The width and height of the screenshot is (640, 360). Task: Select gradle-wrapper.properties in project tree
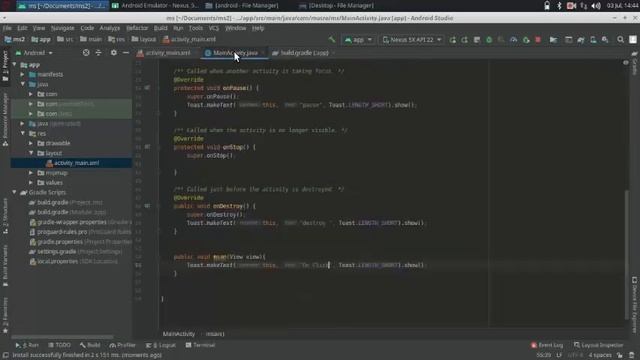[72, 222]
